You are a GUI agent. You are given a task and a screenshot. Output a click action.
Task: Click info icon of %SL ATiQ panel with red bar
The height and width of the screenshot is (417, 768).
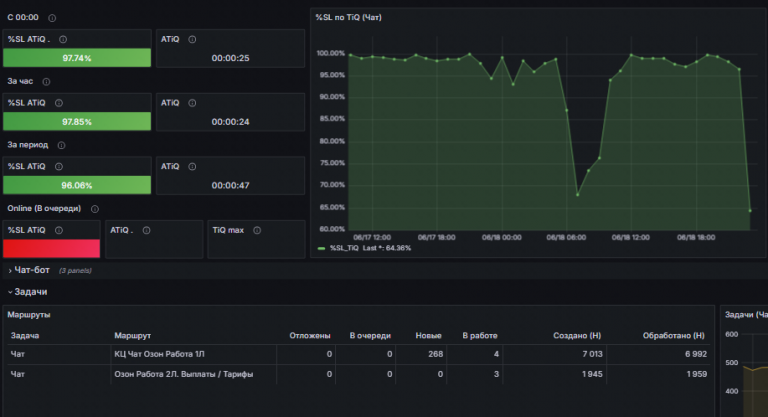coord(59,231)
